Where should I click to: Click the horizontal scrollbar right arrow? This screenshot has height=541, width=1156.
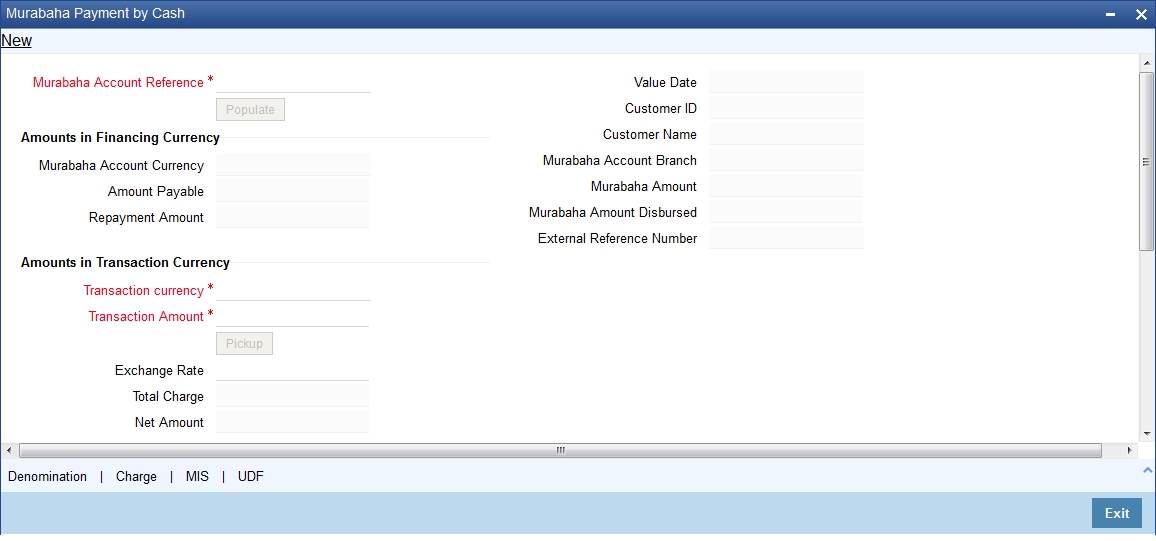pyautogui.click(x=1129, y=450)
